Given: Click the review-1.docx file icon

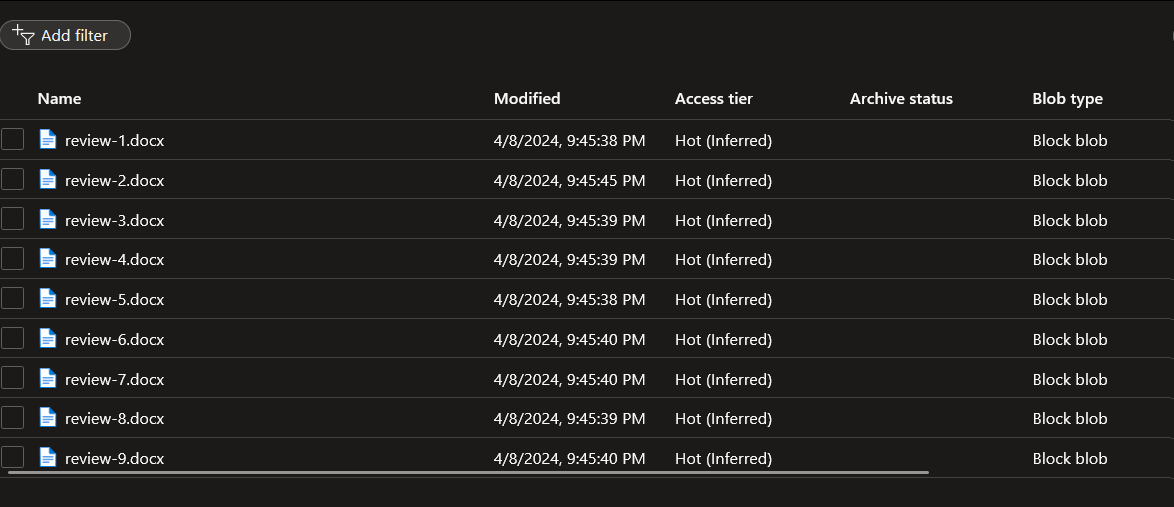Looking at the screenshot, I should 48,139.
